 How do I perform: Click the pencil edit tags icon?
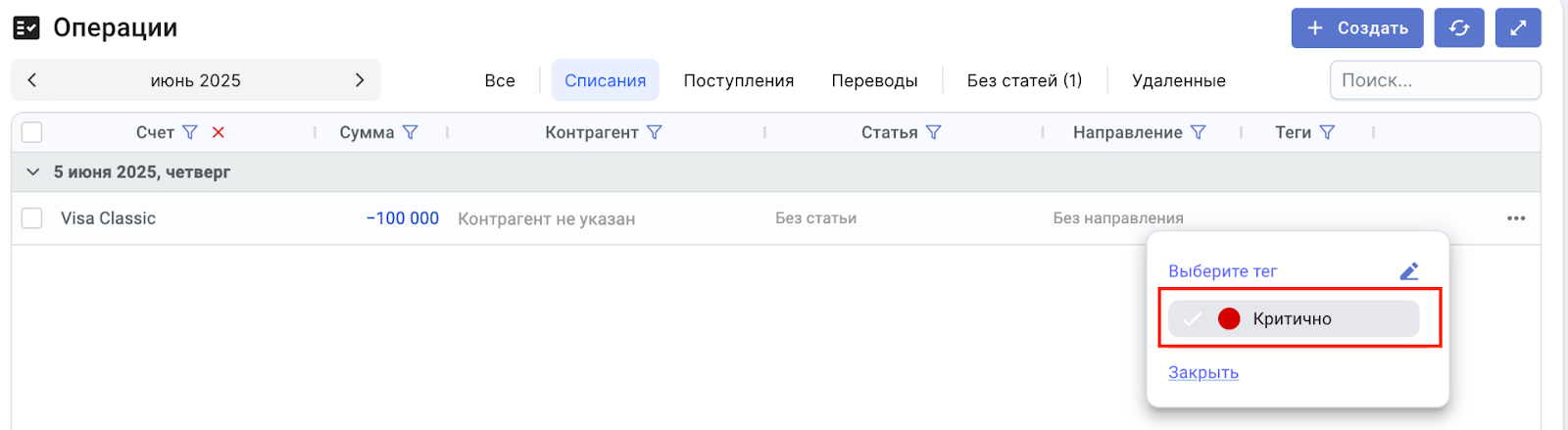coord(1409,271)
